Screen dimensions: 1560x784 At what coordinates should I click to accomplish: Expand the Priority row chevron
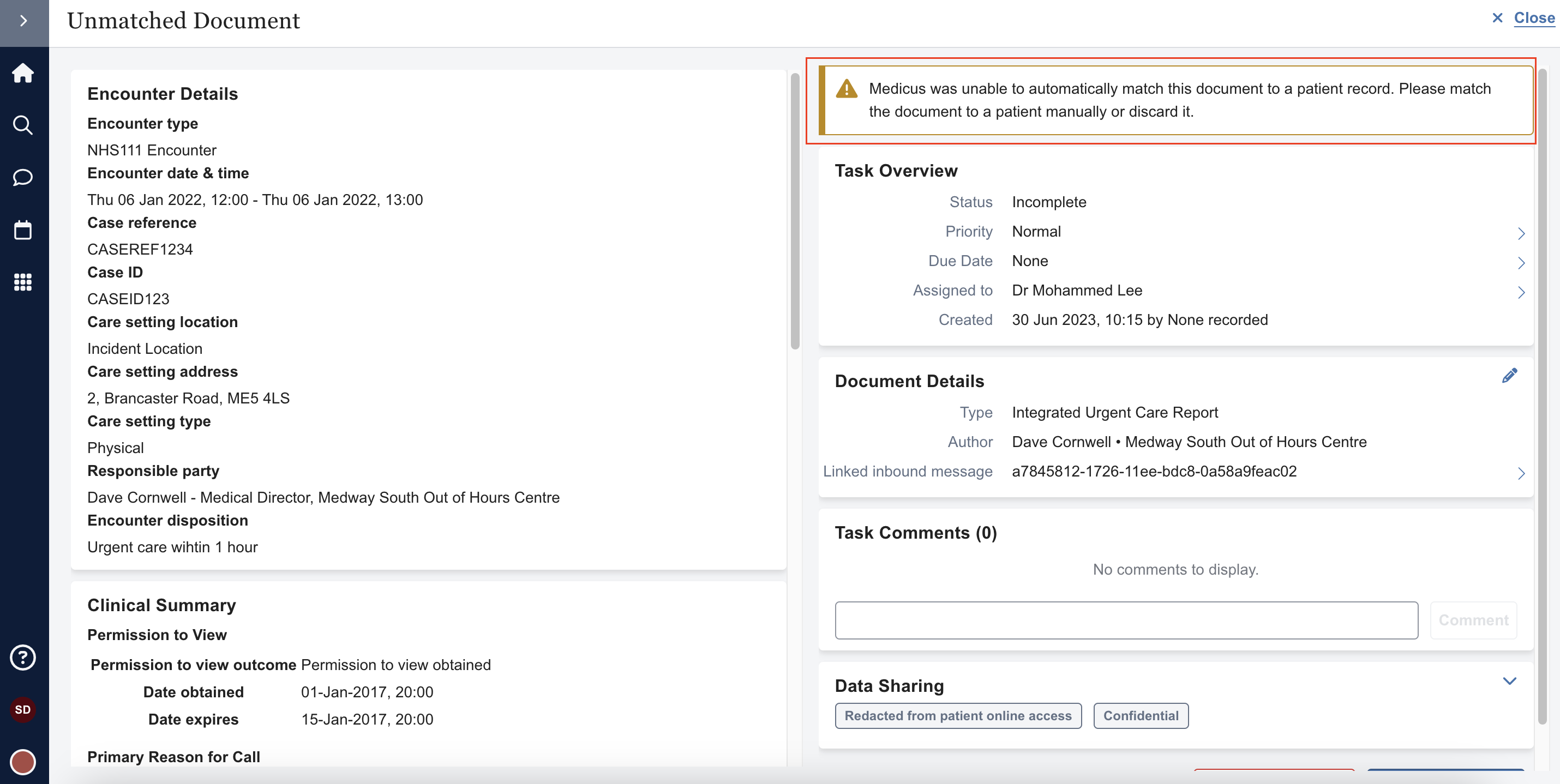pyautogui.click(x=1522, y=233)
